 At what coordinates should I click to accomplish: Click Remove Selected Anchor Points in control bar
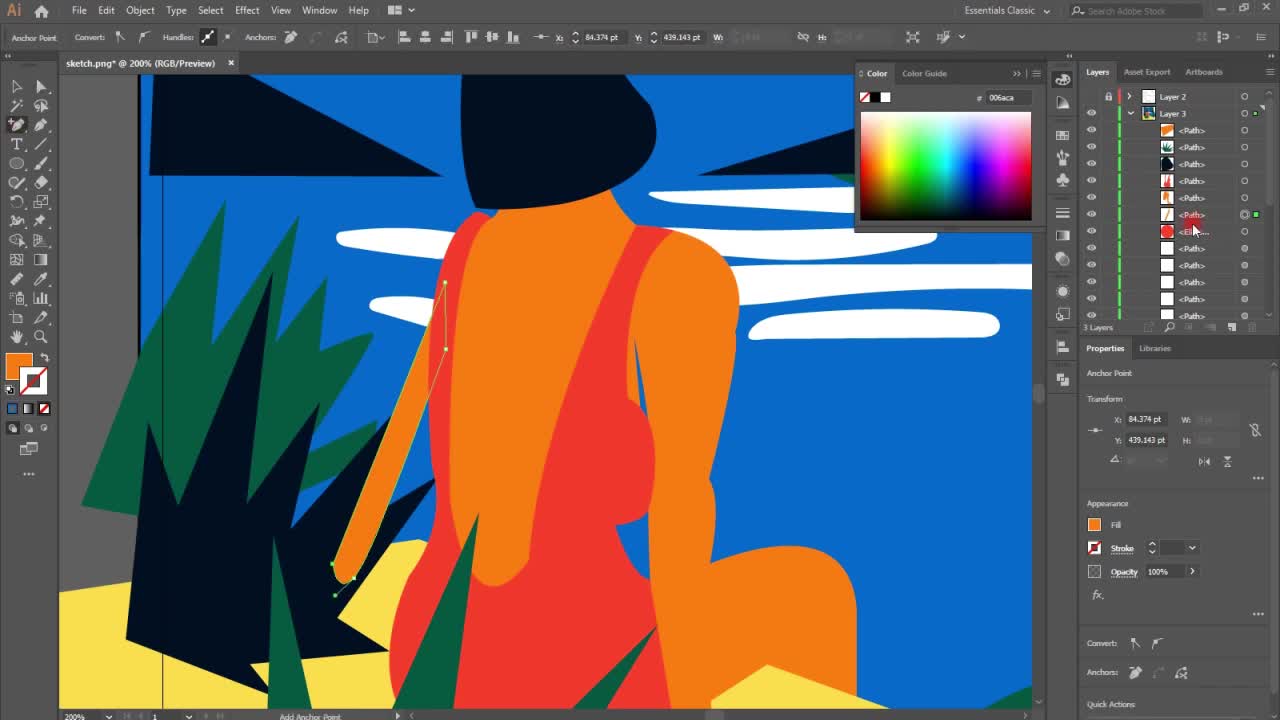(291, 37)
